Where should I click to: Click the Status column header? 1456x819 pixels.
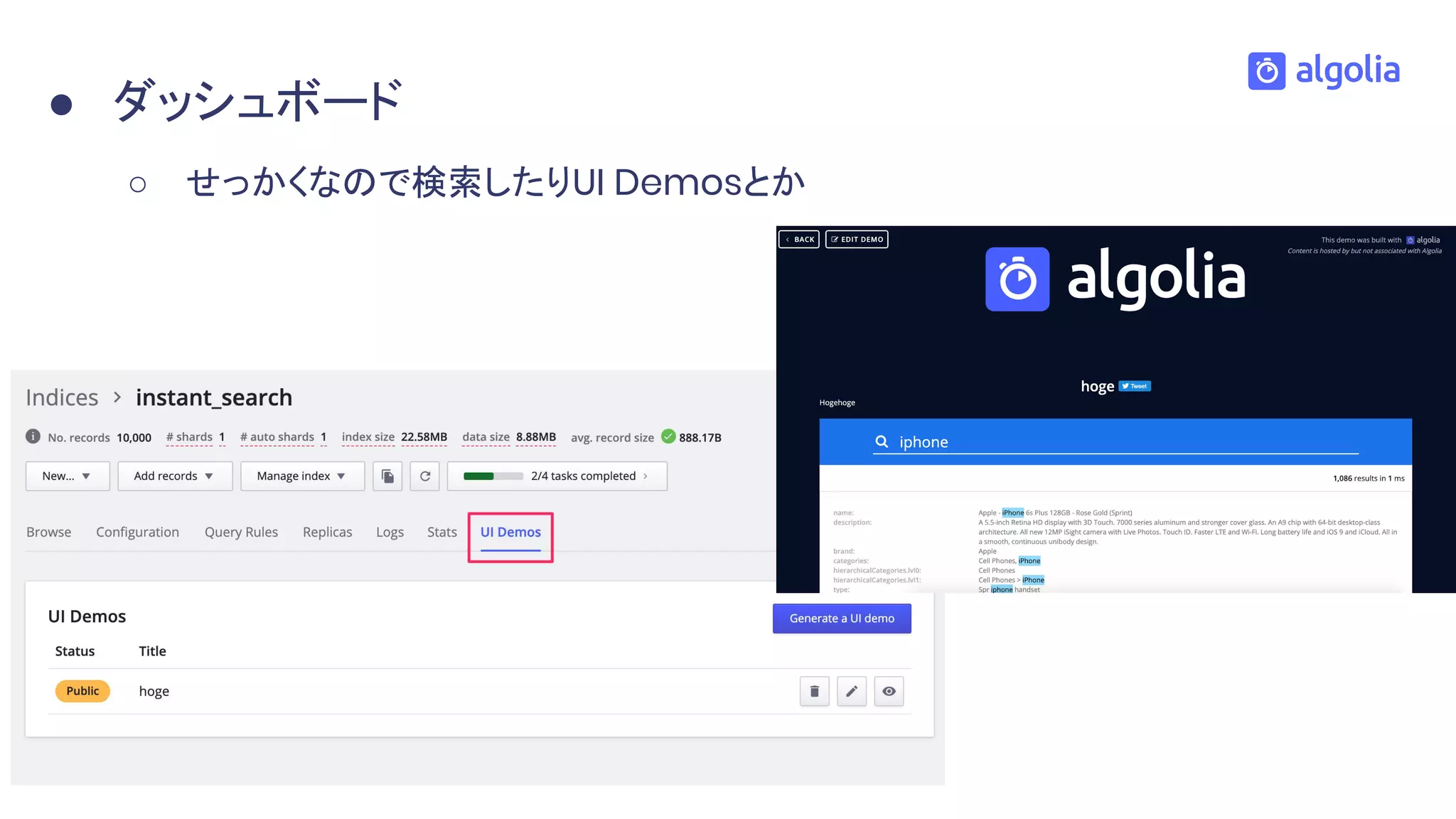(75, 651)
